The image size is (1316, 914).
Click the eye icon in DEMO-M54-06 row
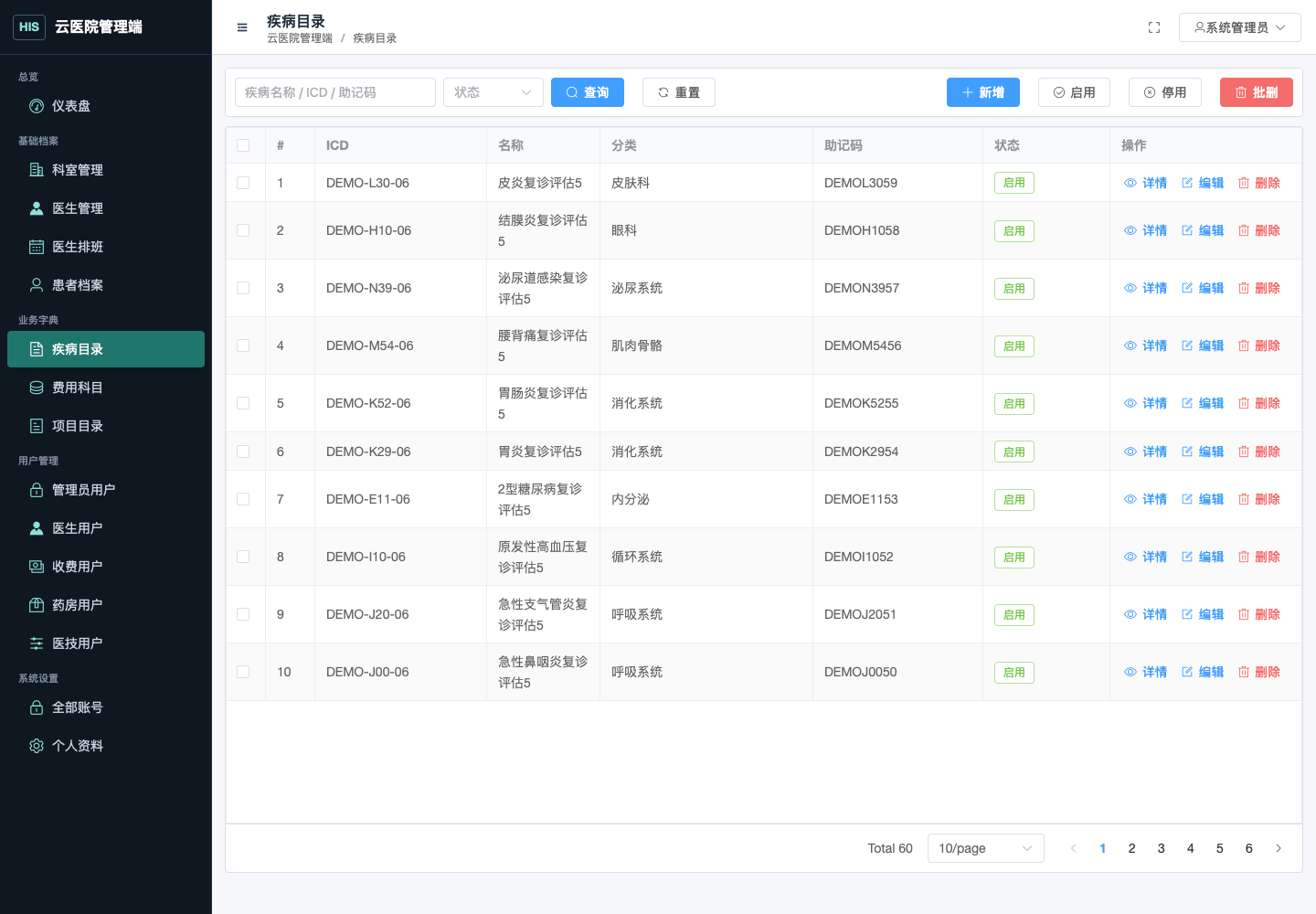[1130, 345]
